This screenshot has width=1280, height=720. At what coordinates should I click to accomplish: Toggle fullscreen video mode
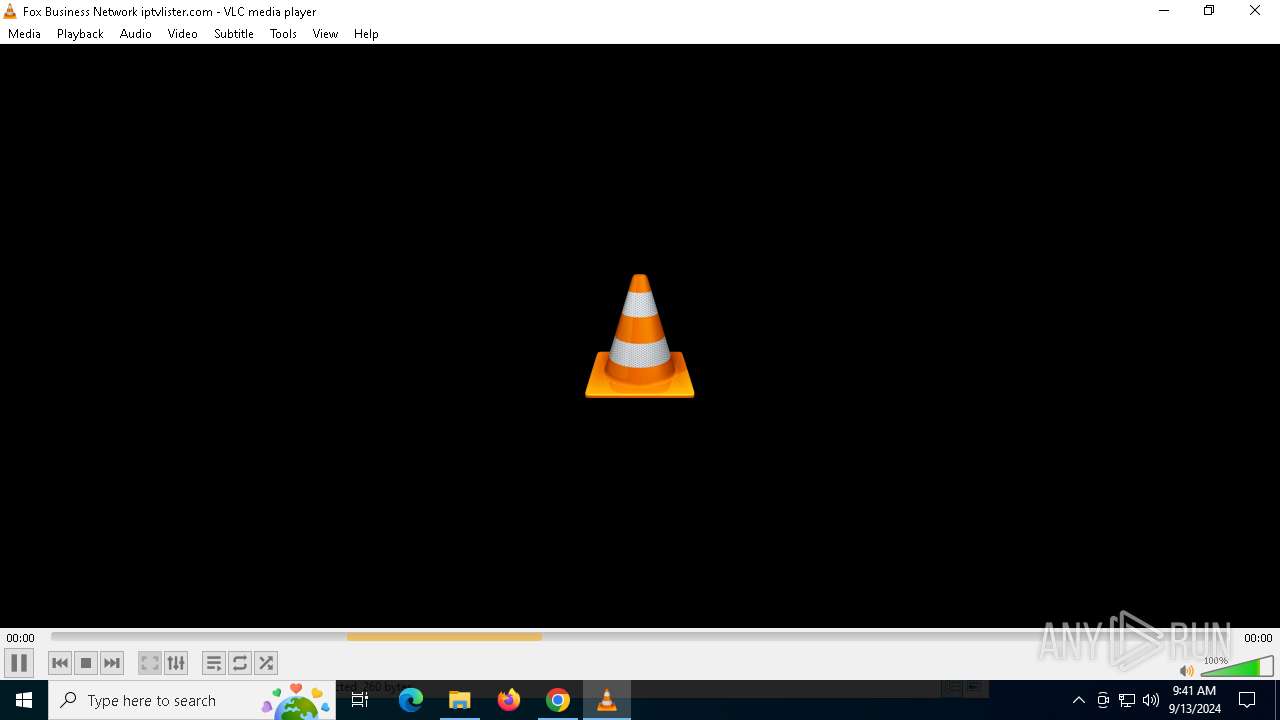point(150,663)
